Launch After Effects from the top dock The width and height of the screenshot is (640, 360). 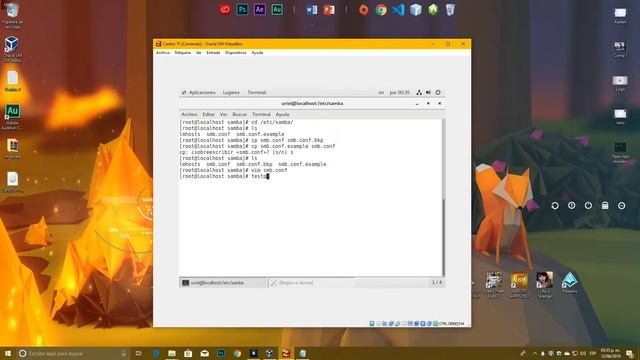pyautogui.click(x=260, y=9)
